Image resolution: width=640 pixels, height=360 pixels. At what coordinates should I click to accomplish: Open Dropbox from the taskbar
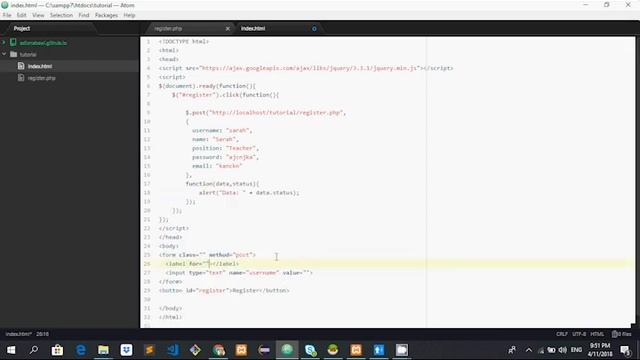pos(126,350)
